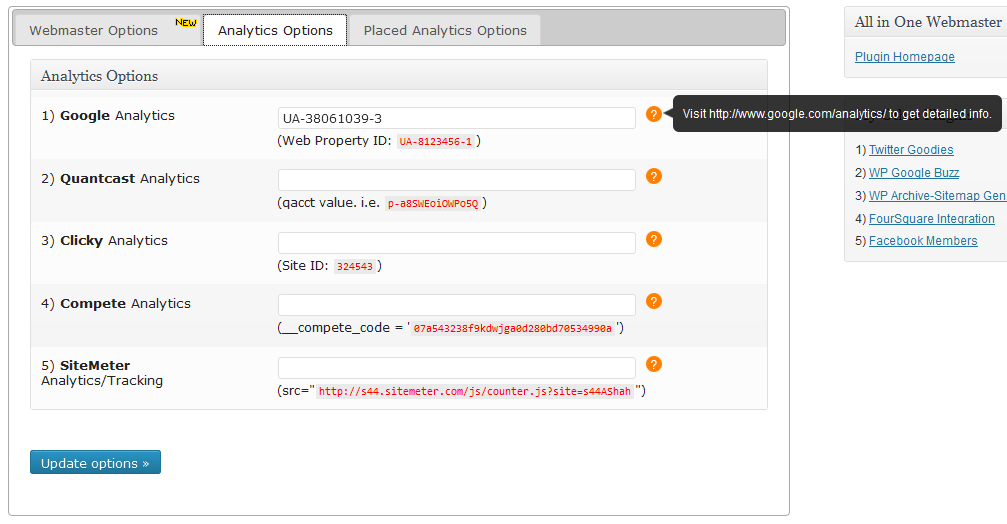Click the Update options button
The width and height of the screenshot is (1007, 524).
click(x=95, y=462)
